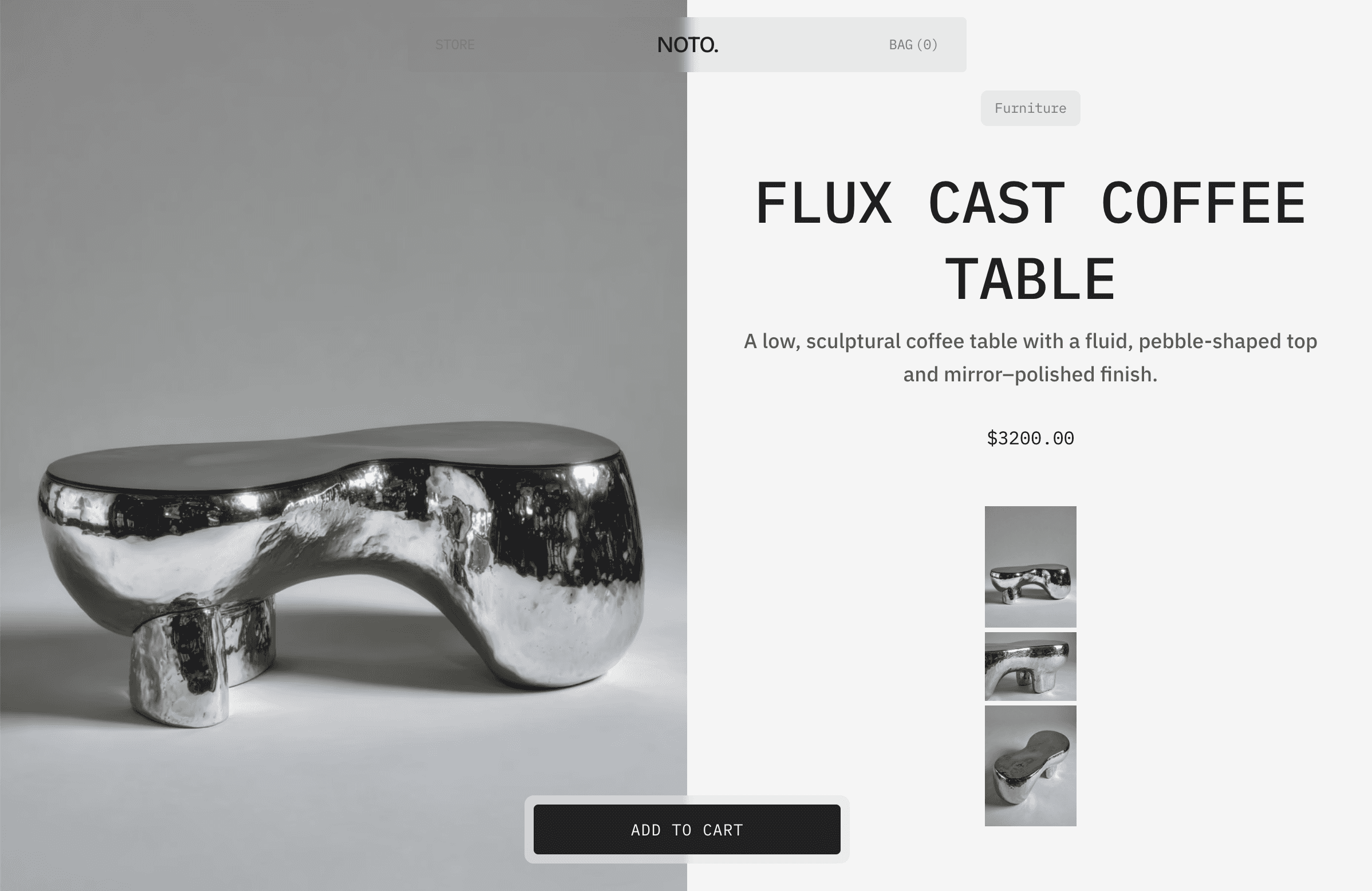Select the first front-view table thumbnail
1372x891 pixels.
[1030, 566]
